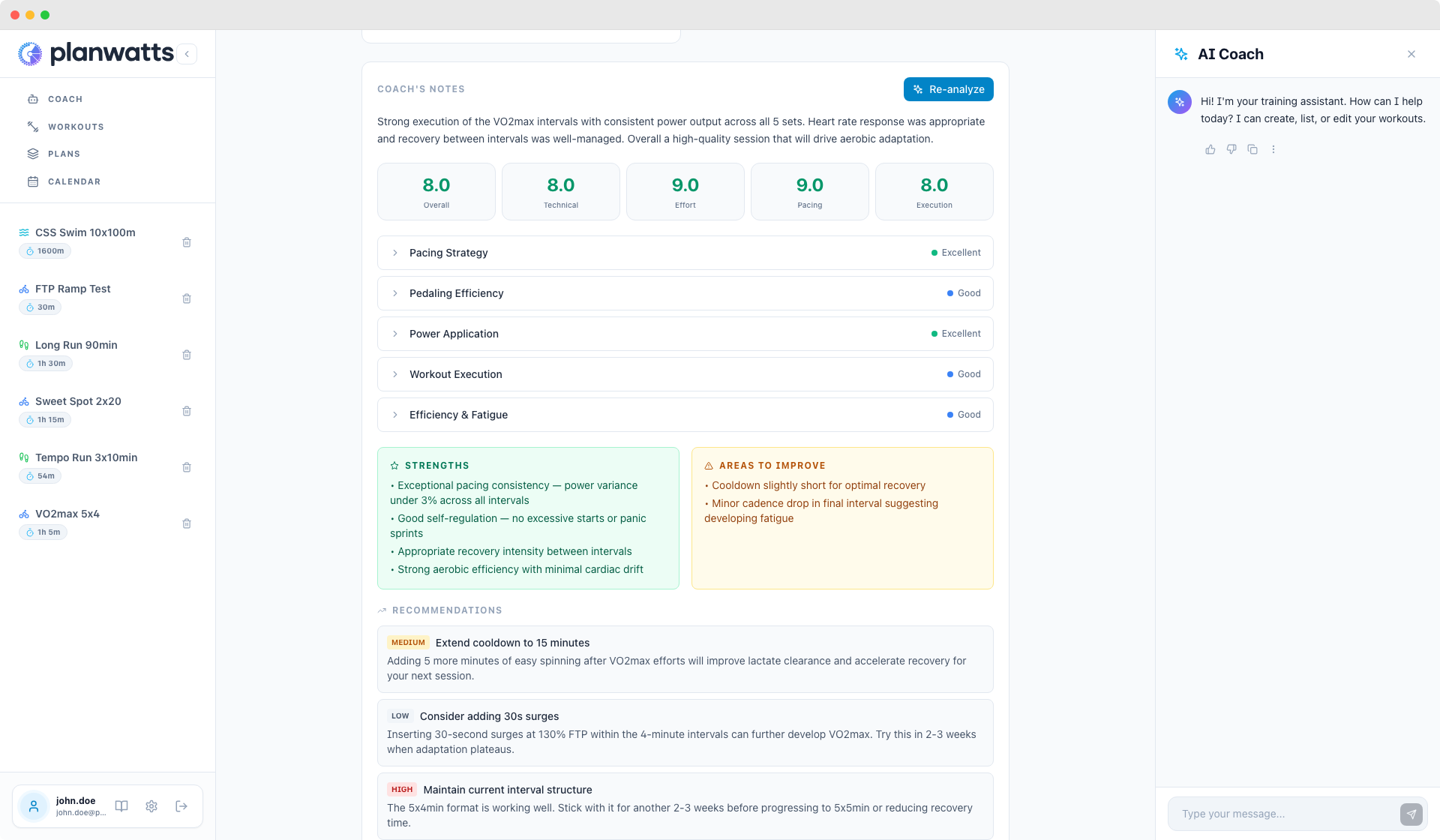The height and width of the screenshot is (840, 1440).
Task: Click the Strengths section heading
Action: tap(437, 466)
